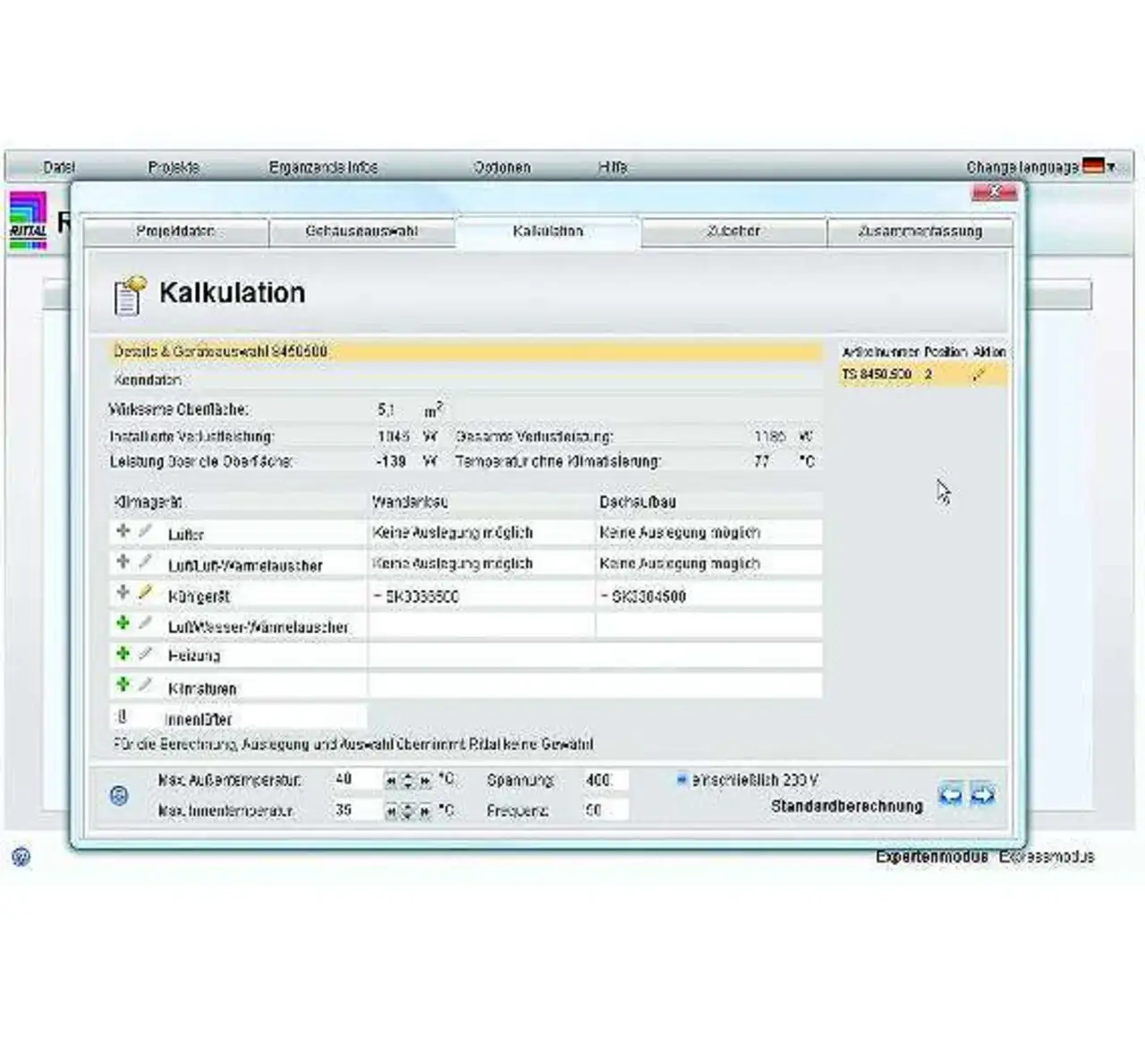Edit Kühlgerät using the yellow pencil icon

[146, 593]
